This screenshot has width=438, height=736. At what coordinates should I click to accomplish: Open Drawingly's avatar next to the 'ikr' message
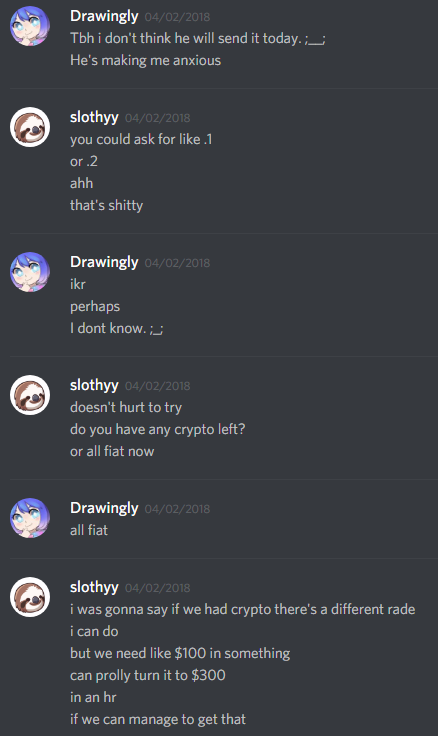[x=30, y=272]
